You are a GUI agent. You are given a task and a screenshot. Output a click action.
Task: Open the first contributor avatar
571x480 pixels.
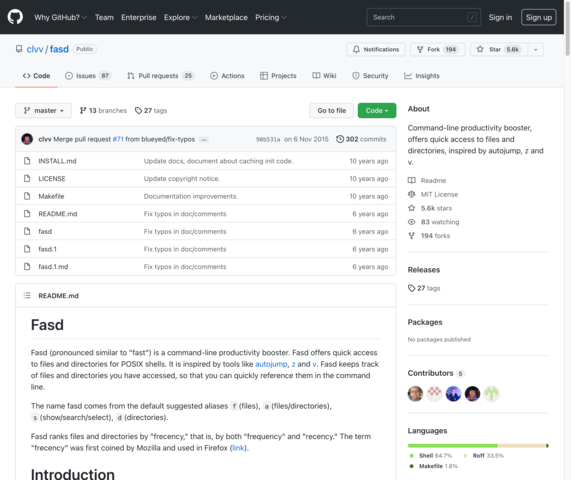(x=415, y=394)
